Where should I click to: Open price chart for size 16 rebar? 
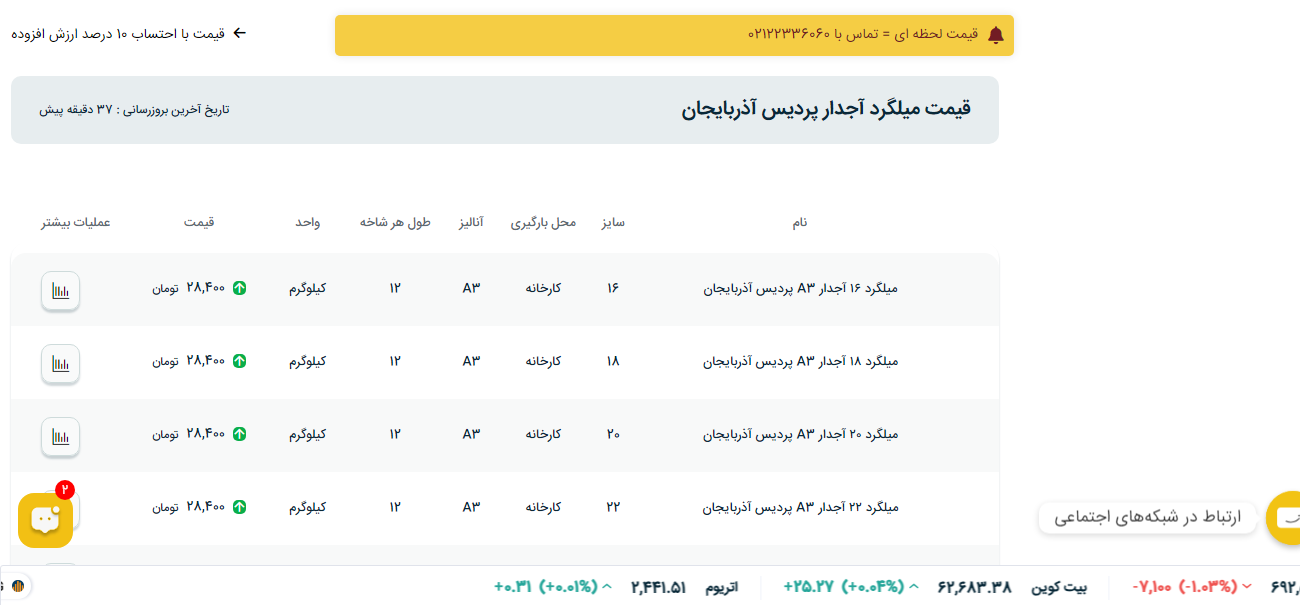[x=60, y=291]
